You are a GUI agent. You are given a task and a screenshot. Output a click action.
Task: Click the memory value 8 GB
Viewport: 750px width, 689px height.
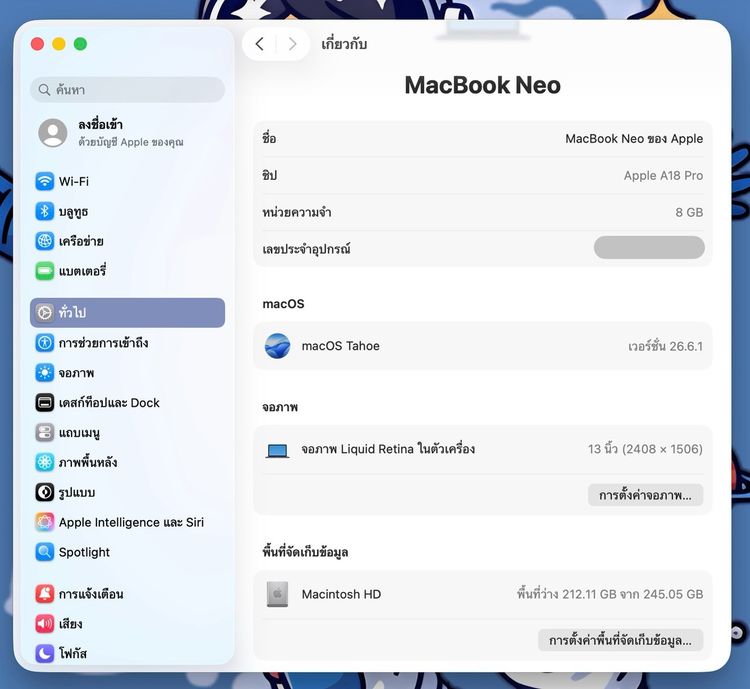tap(689, 212)
